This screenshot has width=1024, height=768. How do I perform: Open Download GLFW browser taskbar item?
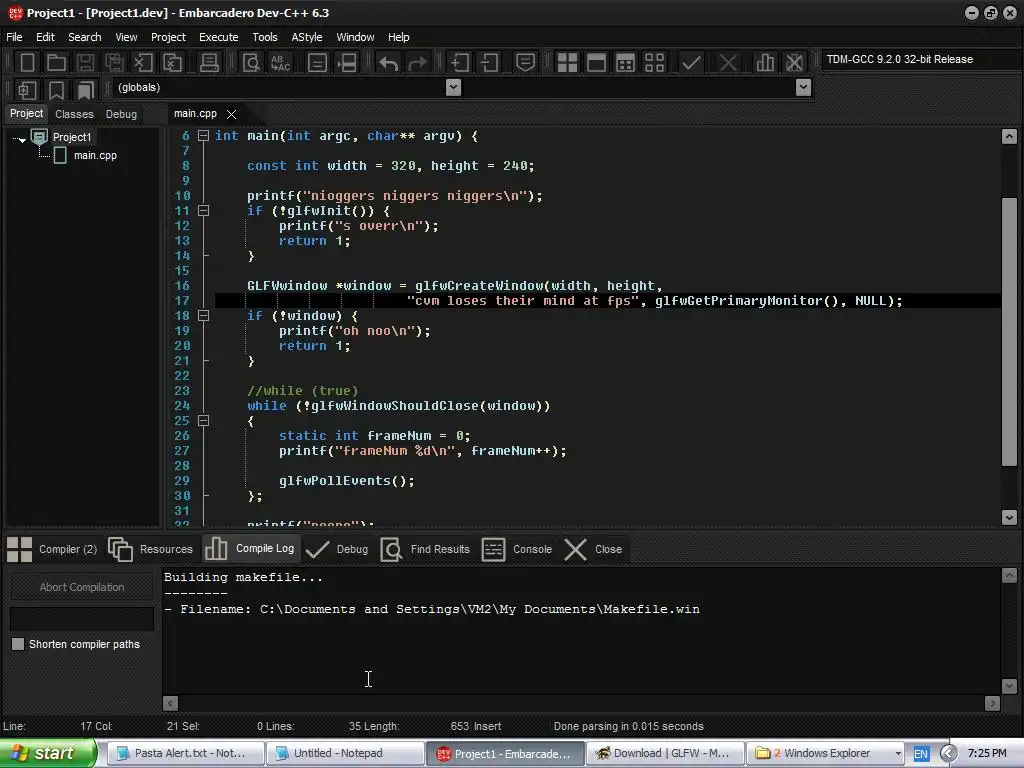(x=665, y=754)
